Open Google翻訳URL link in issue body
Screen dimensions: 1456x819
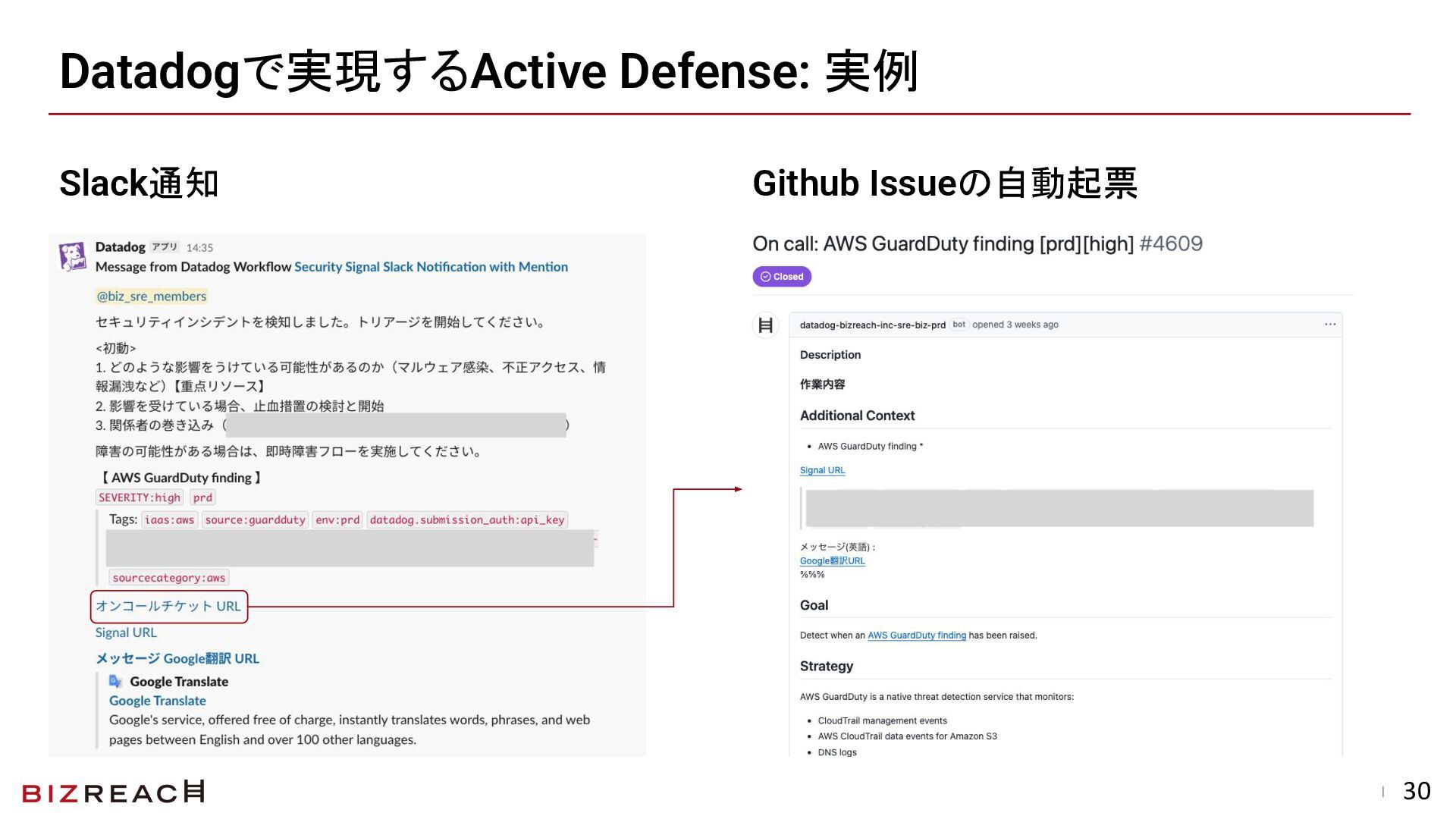832,561
